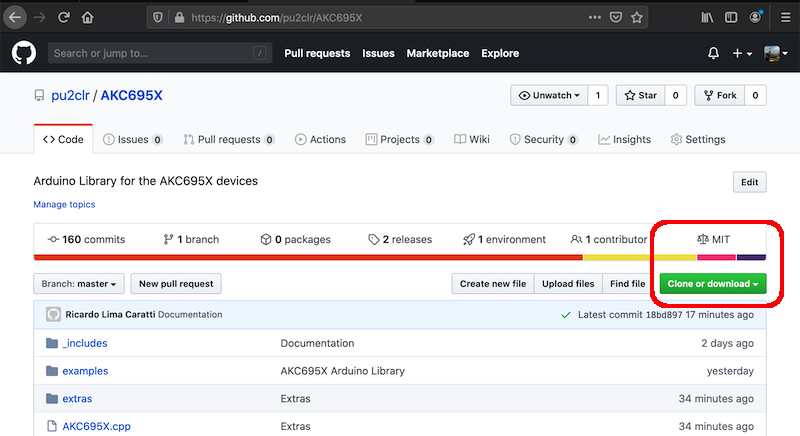Viewport: 800px width, 436px height.
Task: Open Explore in the top navigation
Action: click(500, 53)
